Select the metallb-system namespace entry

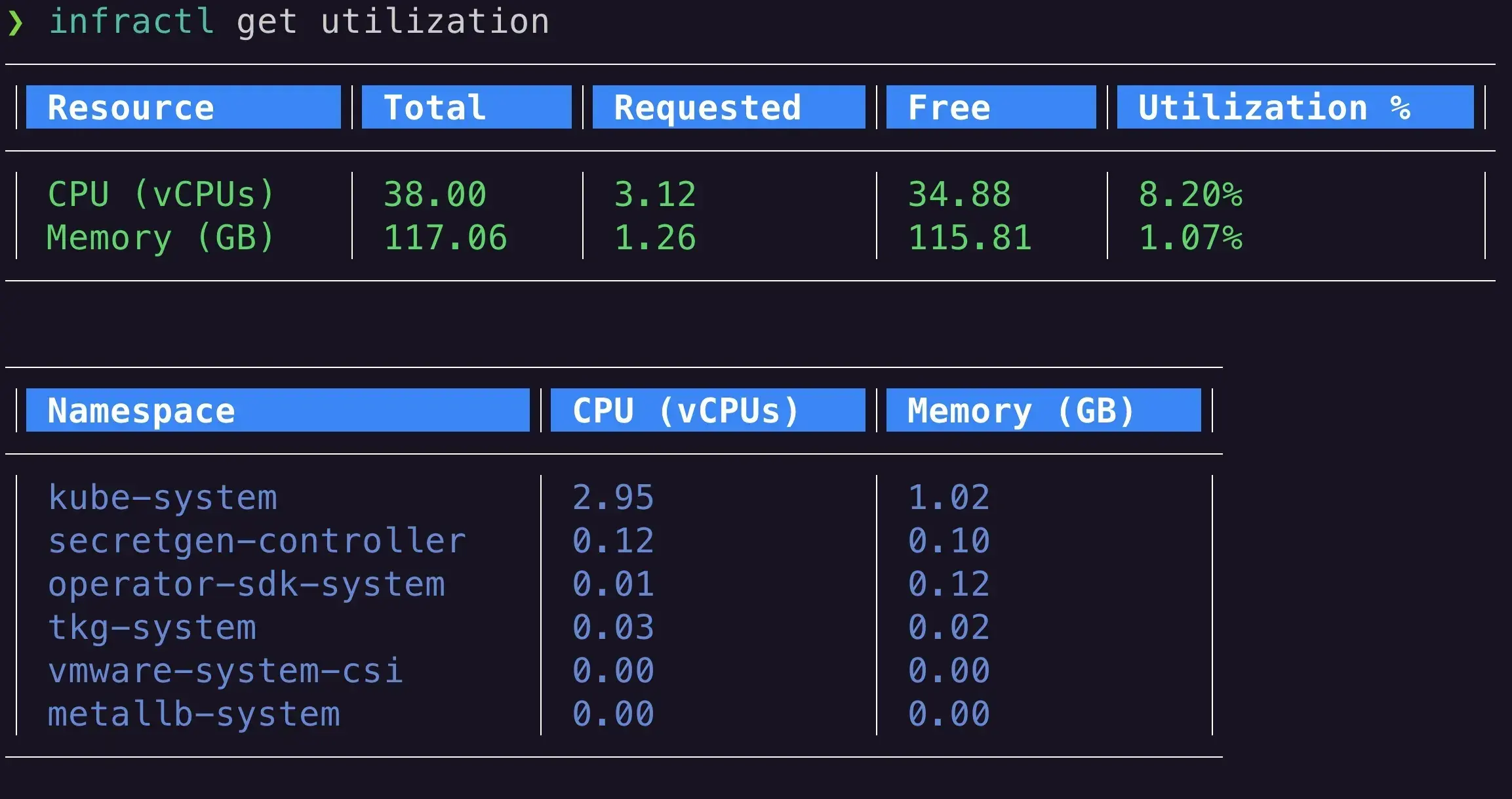point(193,713)
